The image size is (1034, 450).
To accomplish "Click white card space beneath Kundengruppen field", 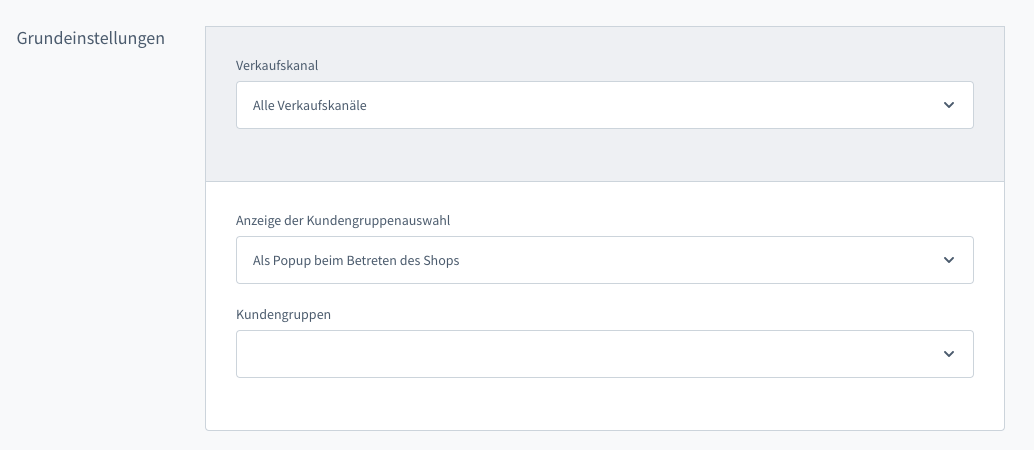I will 604,404.
